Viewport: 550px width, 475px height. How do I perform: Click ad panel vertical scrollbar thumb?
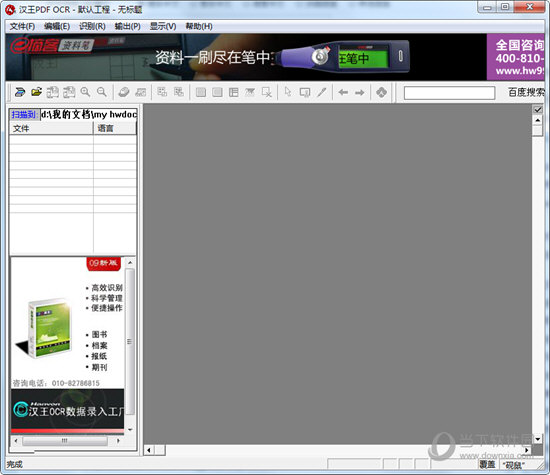[130, 342]
